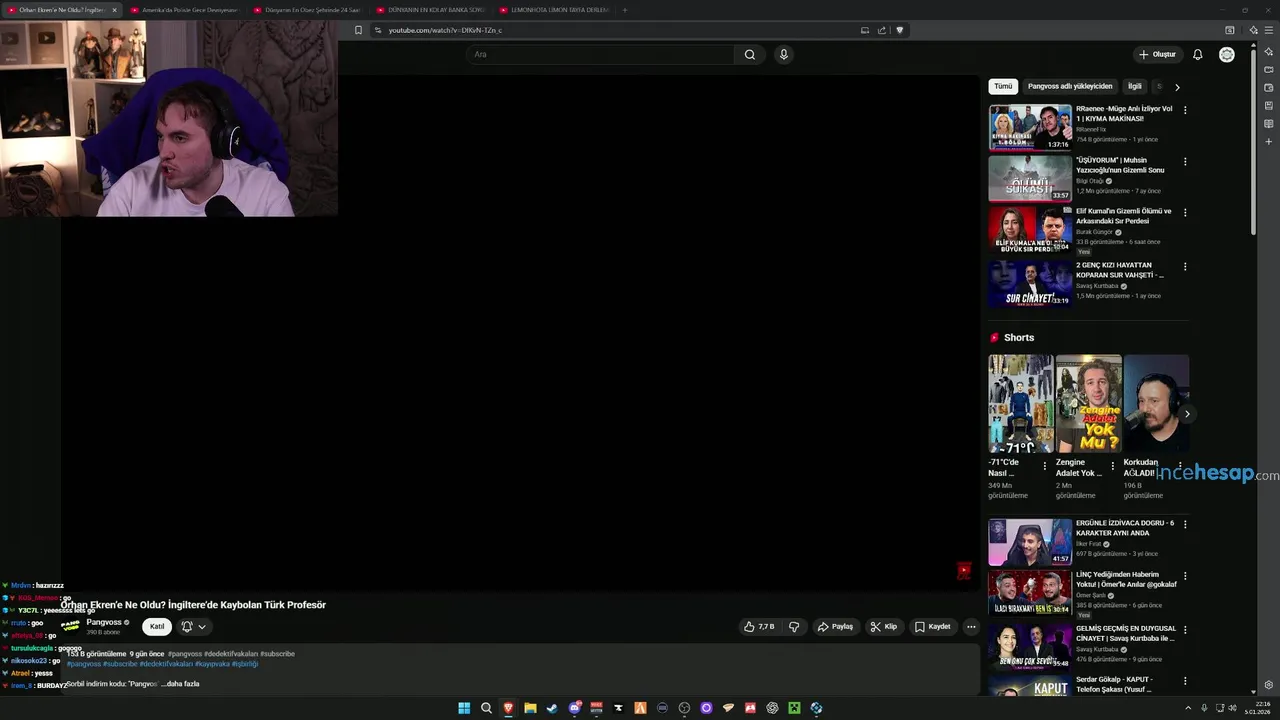Open options for RRaenee Müge Anlı video
This screenshot has width=1280, height=720.
[1185, 110]
